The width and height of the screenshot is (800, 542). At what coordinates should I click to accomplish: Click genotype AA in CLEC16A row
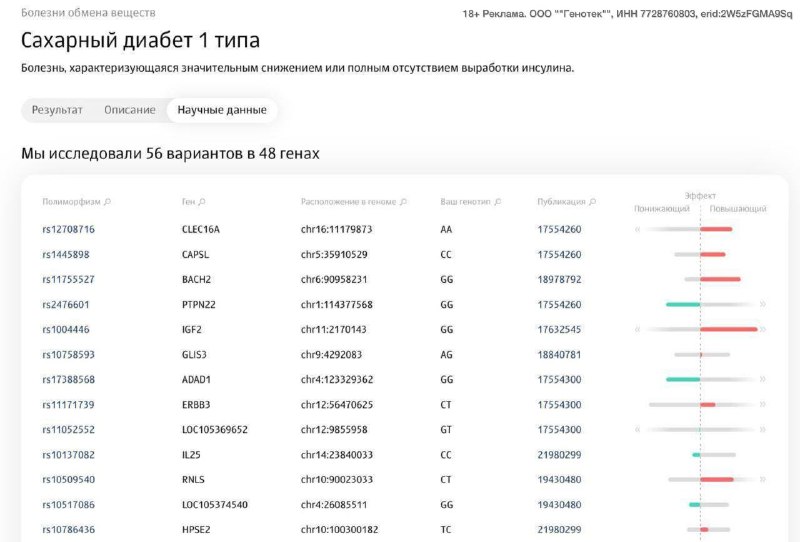point(446,230)
